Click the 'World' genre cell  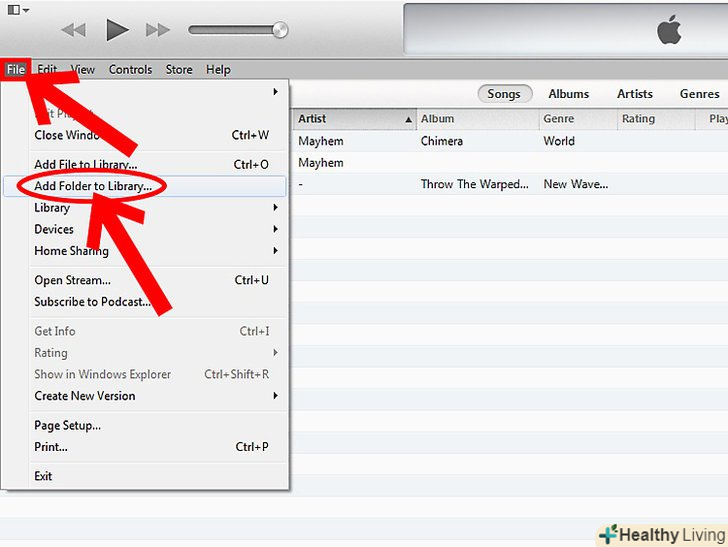(x=559, y=141)
